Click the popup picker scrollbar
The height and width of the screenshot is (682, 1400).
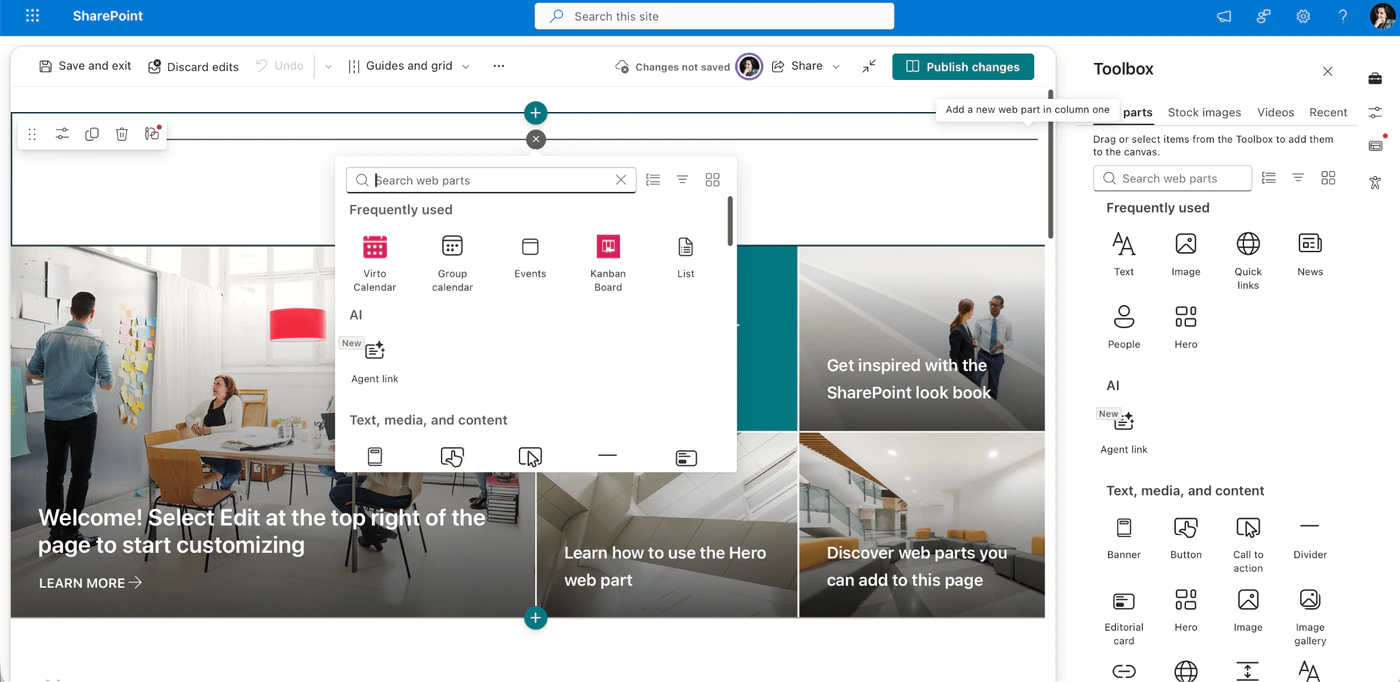730,220
